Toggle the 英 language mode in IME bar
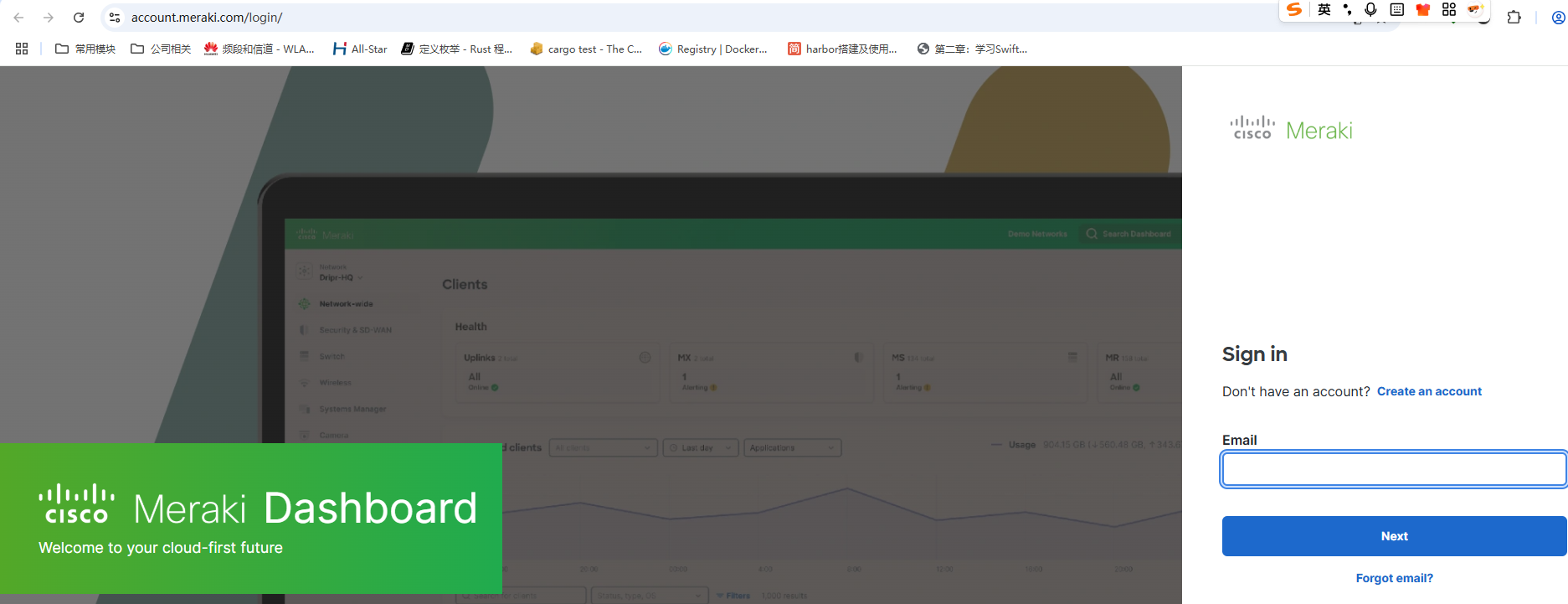Viewport: 1568px width, 604px height. (1324, 9)
